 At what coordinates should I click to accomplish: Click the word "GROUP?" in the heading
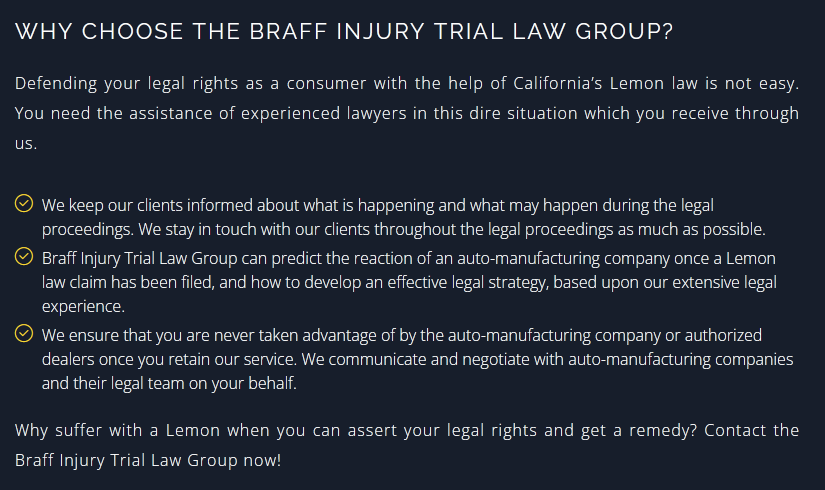[x=624, y=32]
